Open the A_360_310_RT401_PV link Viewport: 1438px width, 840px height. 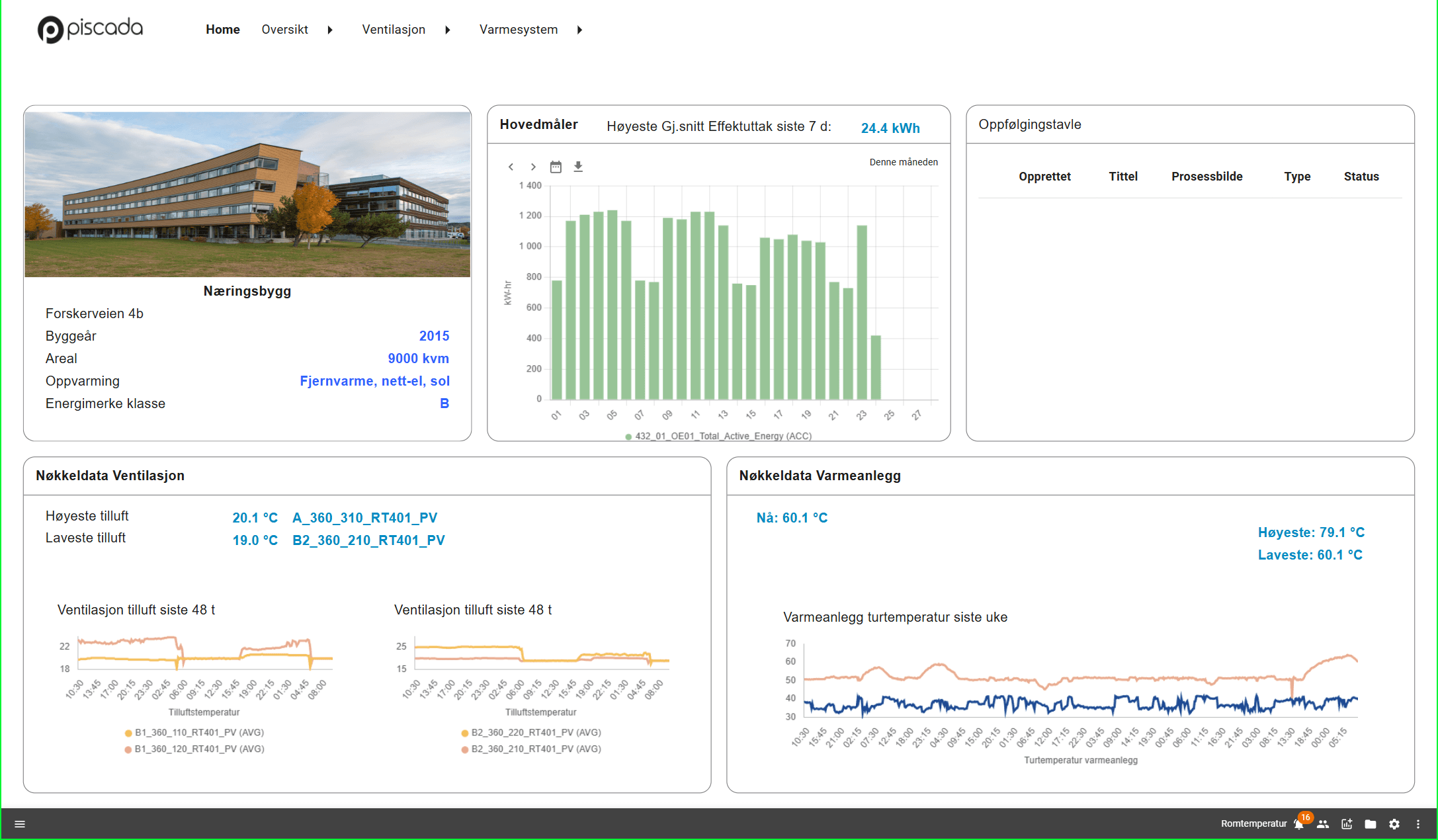click(x=364, y=518)
